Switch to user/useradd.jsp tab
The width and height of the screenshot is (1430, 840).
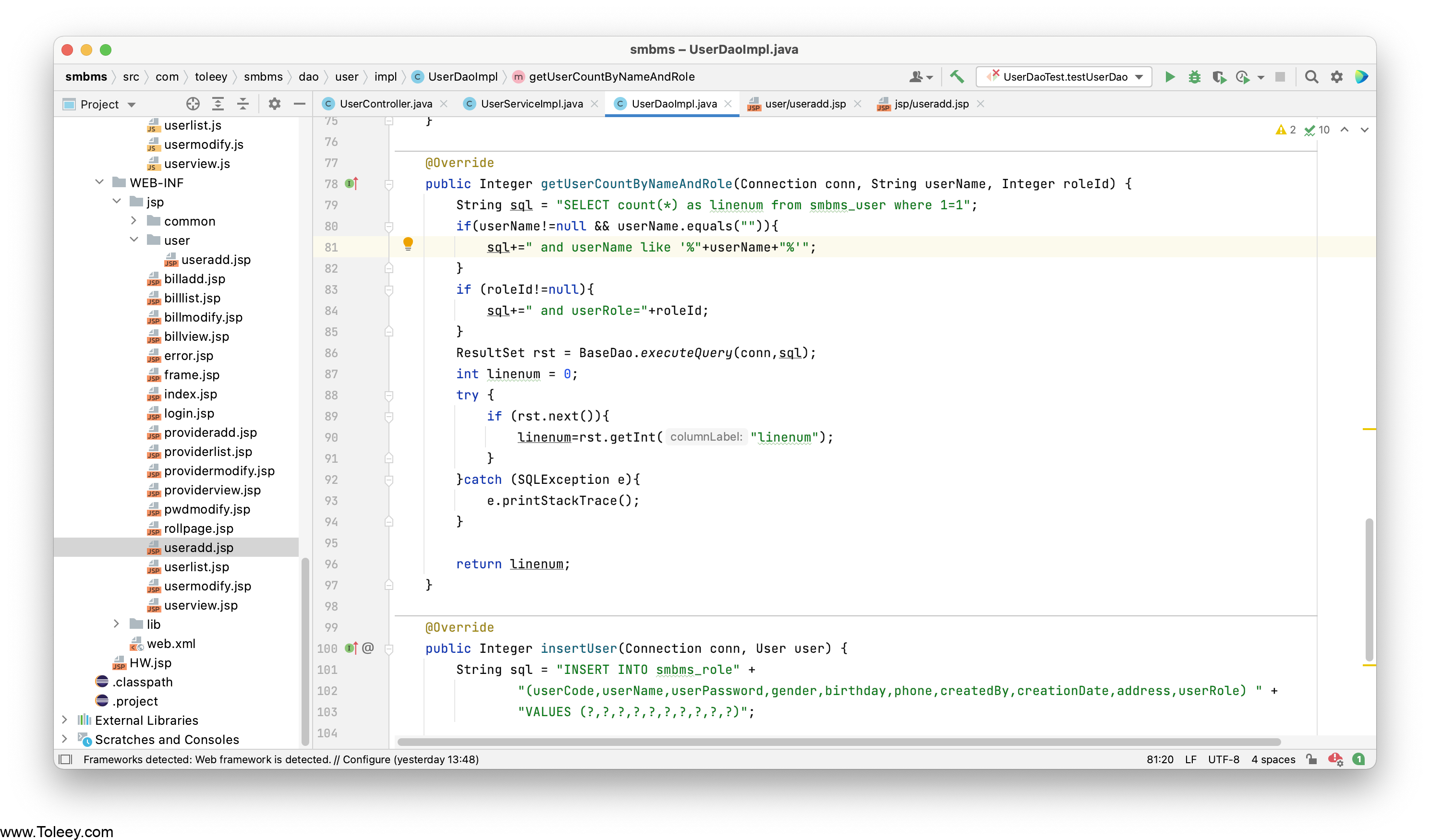pyautogui.click(x=805, y=104)
